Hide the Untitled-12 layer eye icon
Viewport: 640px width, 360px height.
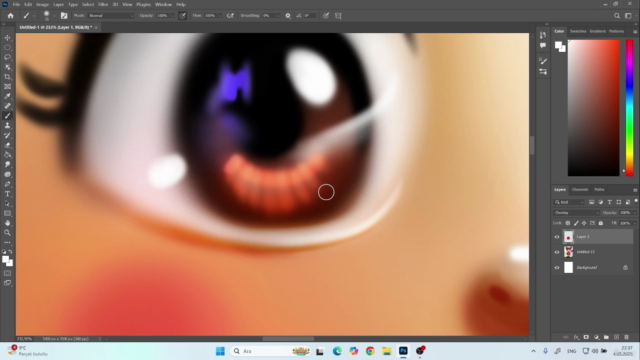(557, 252)
